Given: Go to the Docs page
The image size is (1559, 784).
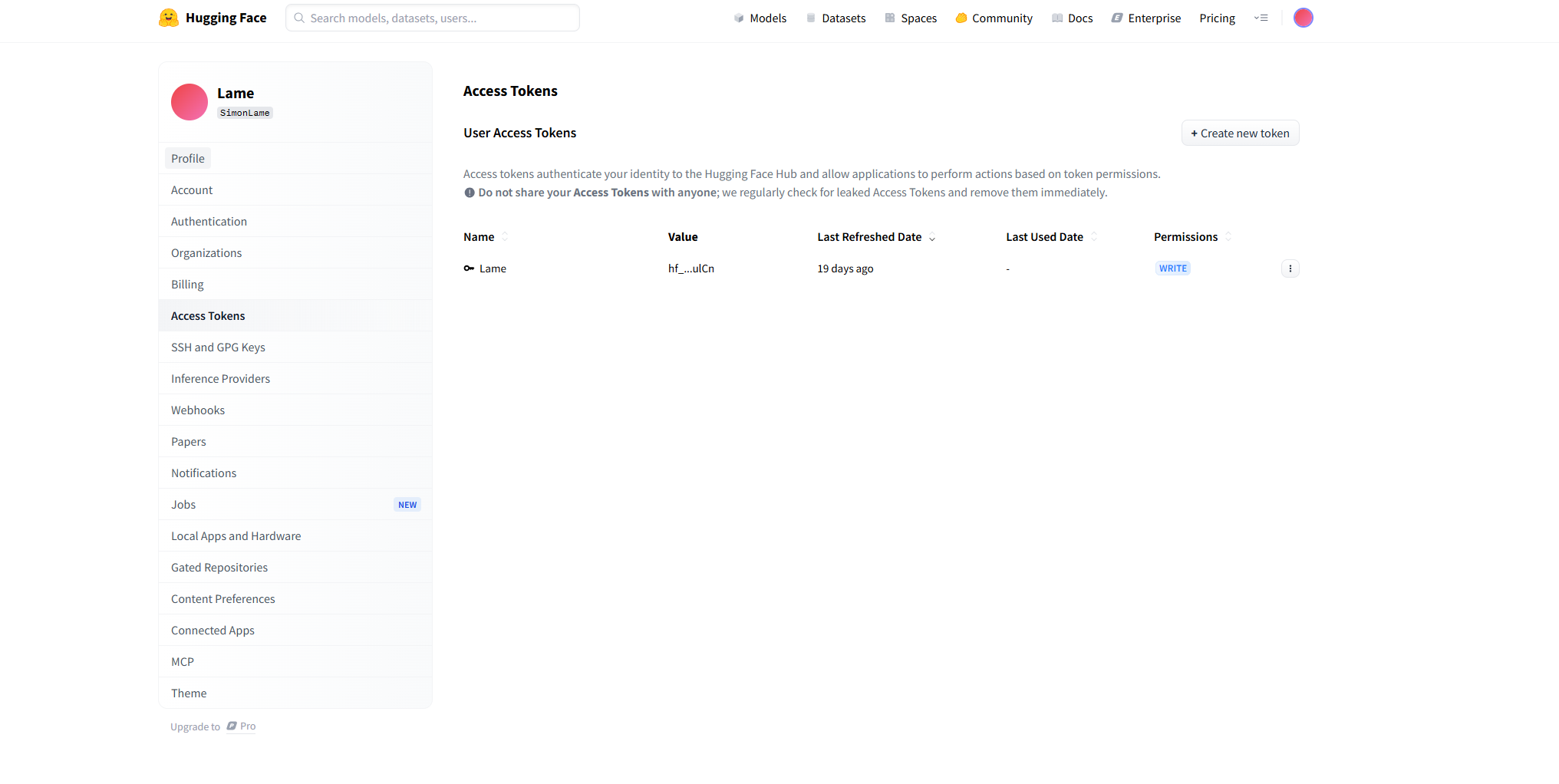Looking at the screenshot, I should [x=1072, y=18].
